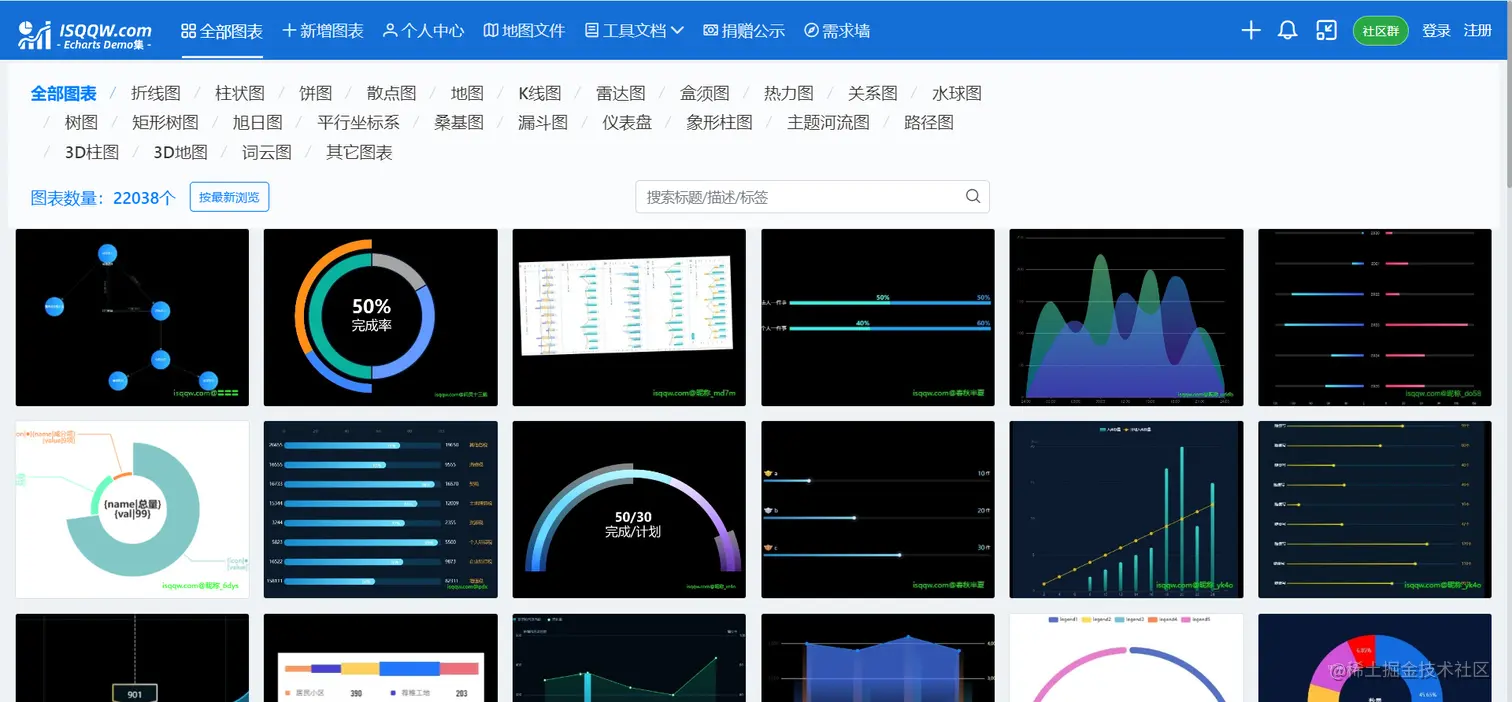Open 地图文件 page
The image size is (1512, 702).
pos(524,31)
